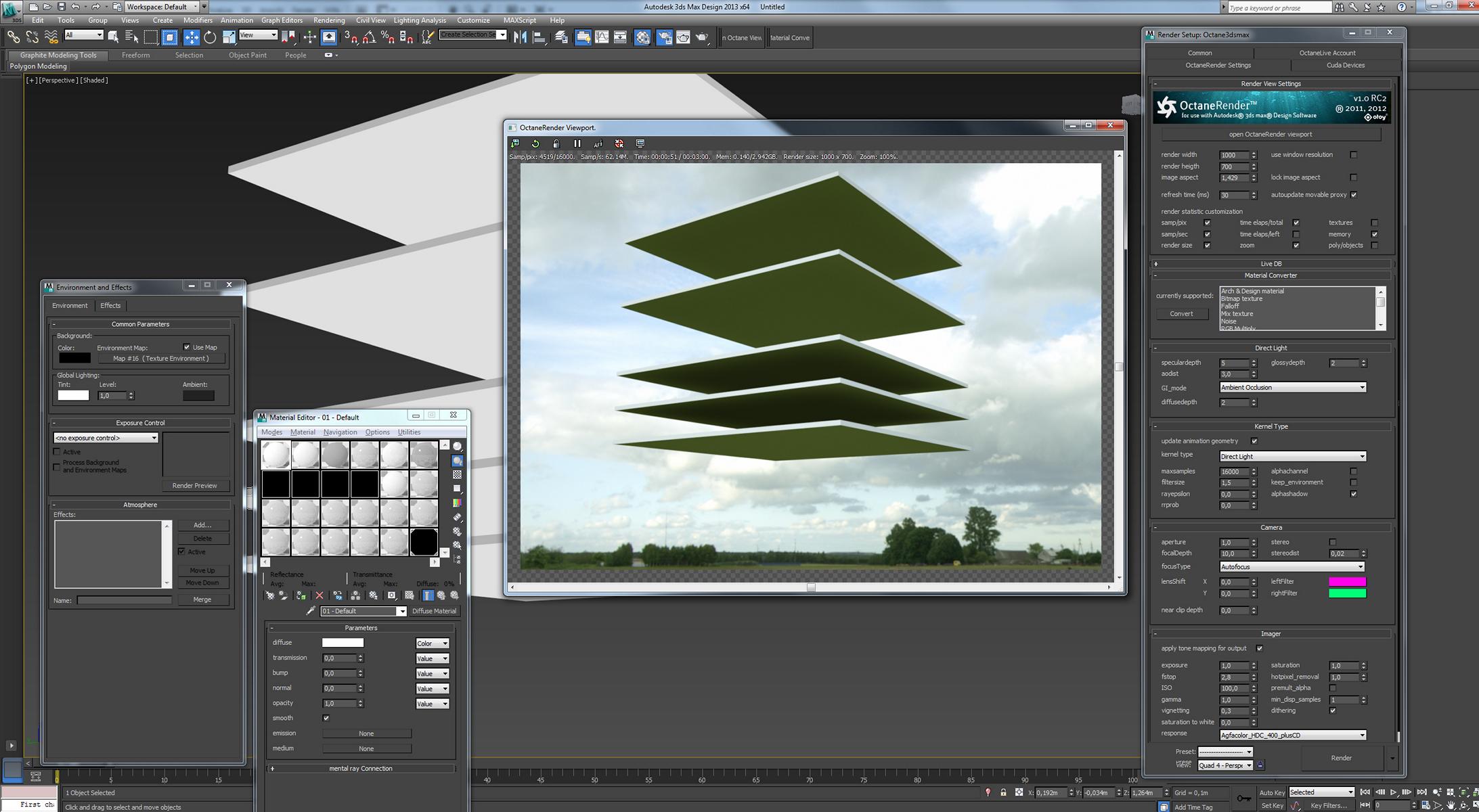This screenshot has height=812, width=1479.
Task: Open the GI_mode Ambient Occlusion dropdown
Action: [x=1292, y=388]
